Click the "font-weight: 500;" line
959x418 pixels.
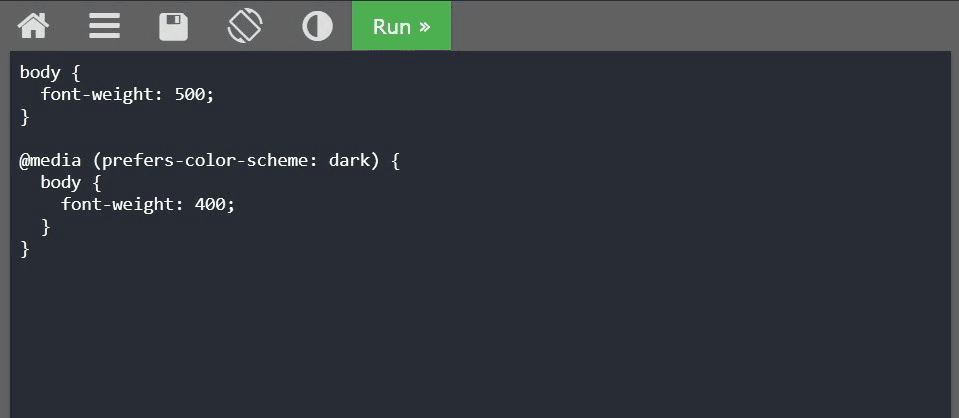coord(127,95)
